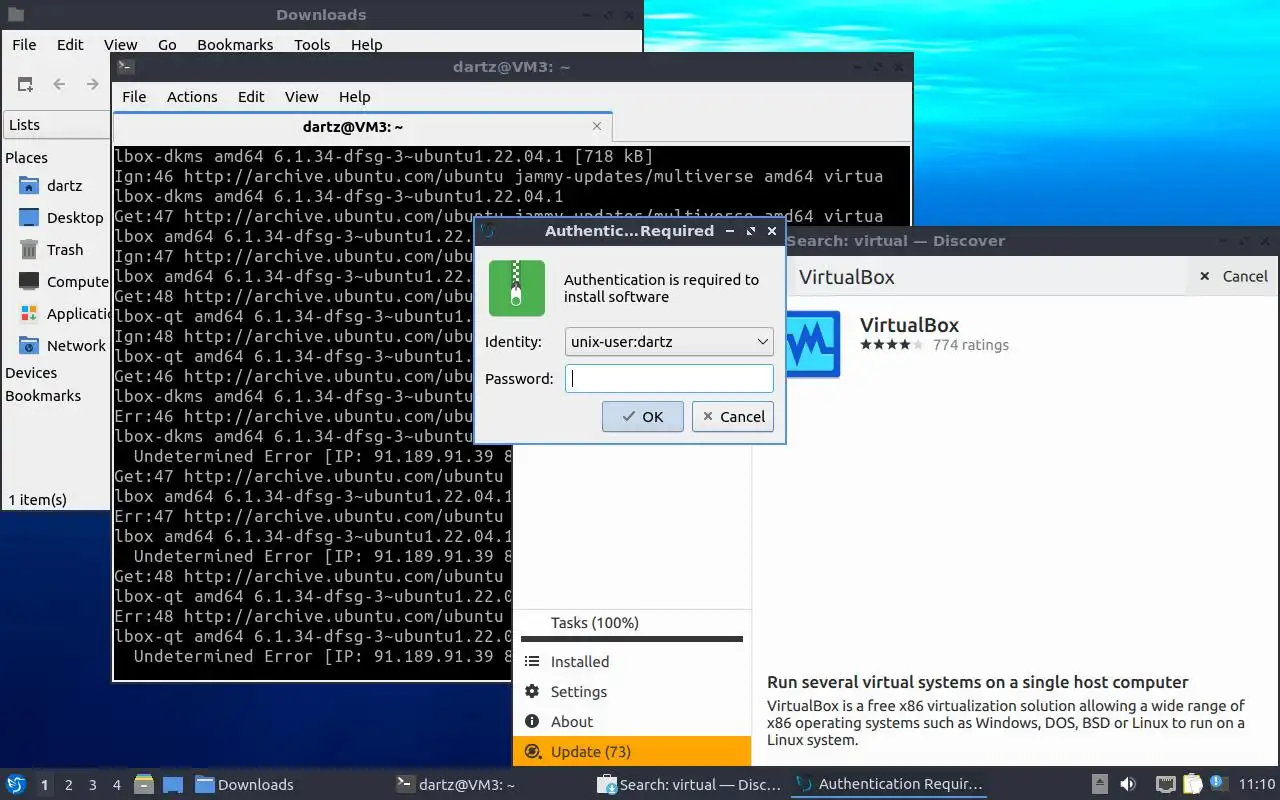Close the dartz@VM3 terminal tab
The image size is (1280, 800).
tap(597, 126)
